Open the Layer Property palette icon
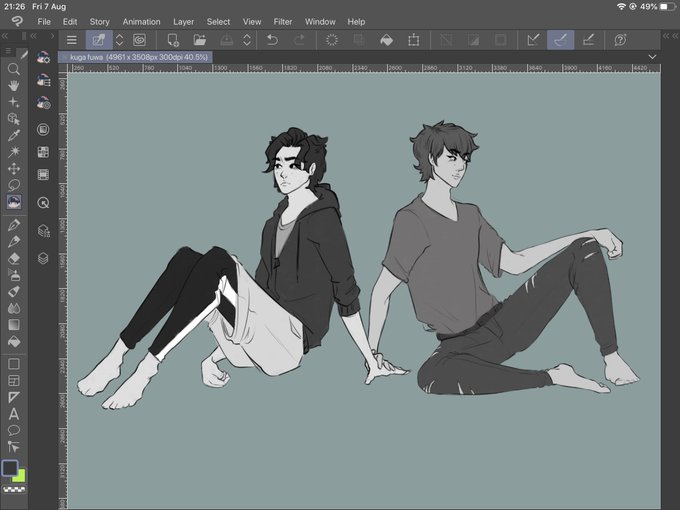 click(43, 230)
